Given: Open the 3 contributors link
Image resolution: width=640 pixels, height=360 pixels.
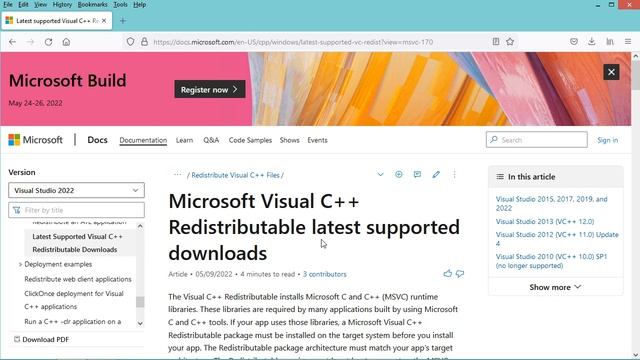Looking at the screenshot, I should click(x=324, y=274).
